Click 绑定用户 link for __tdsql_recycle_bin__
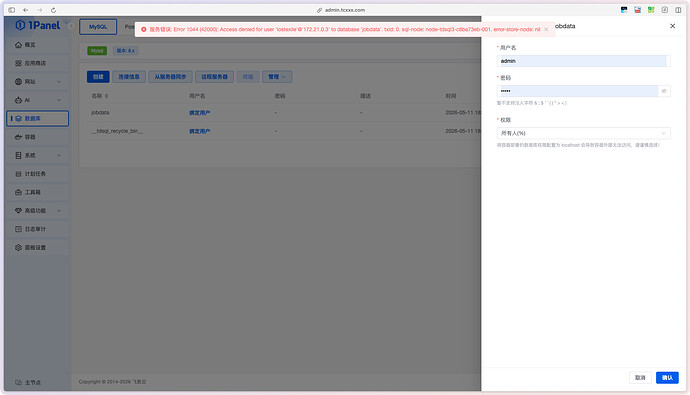This screenshot has height=395, width=690. coord(200,132)
